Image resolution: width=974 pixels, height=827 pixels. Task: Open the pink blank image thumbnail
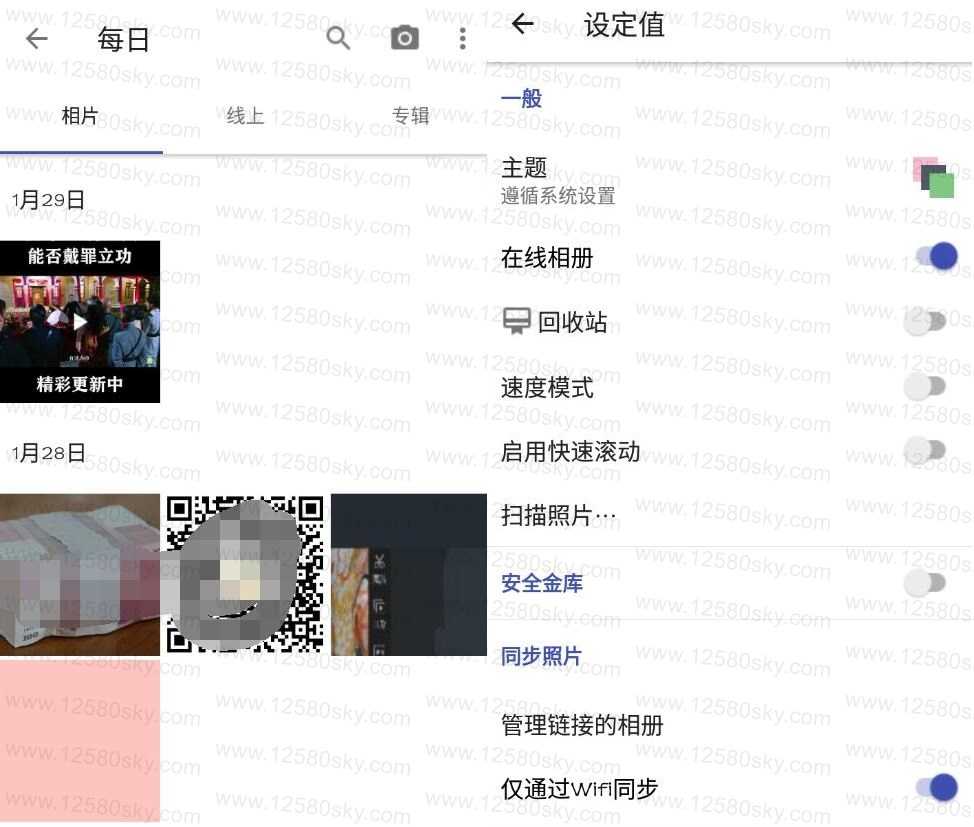(x=80, y=741)
